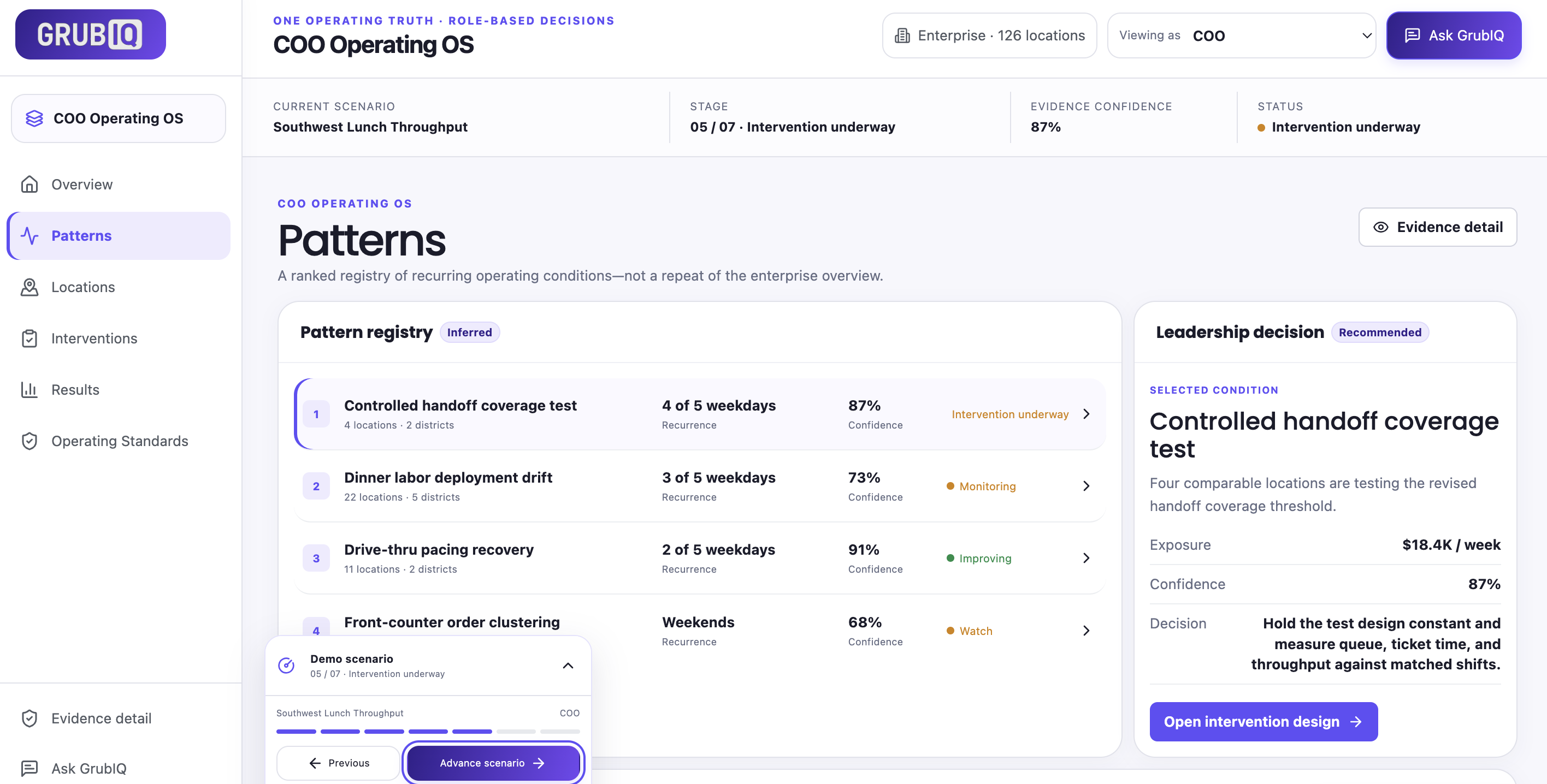The width and height of the screenshot is (1547, 784).
Task: Go to Overview in the sidebar
Action: point(119,185)
